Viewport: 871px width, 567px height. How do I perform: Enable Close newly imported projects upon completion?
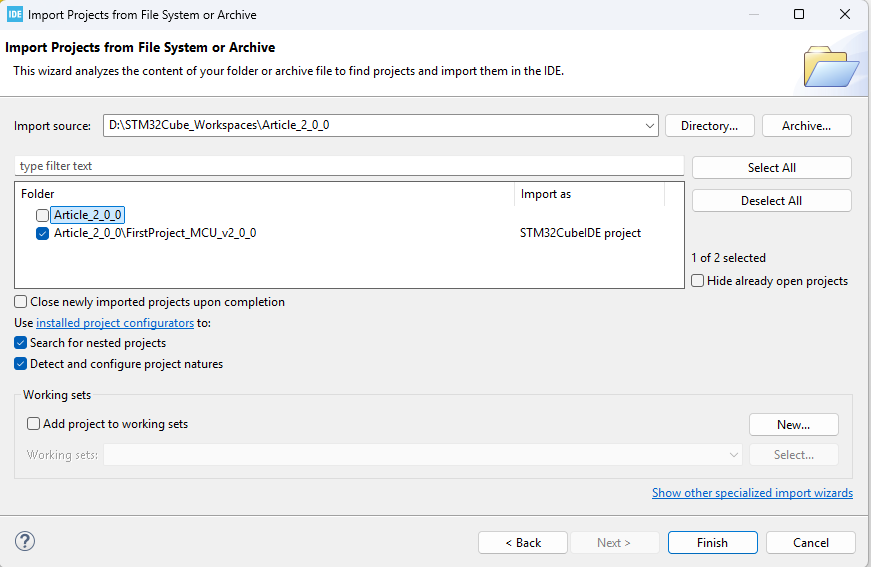[x=21, y=302]
